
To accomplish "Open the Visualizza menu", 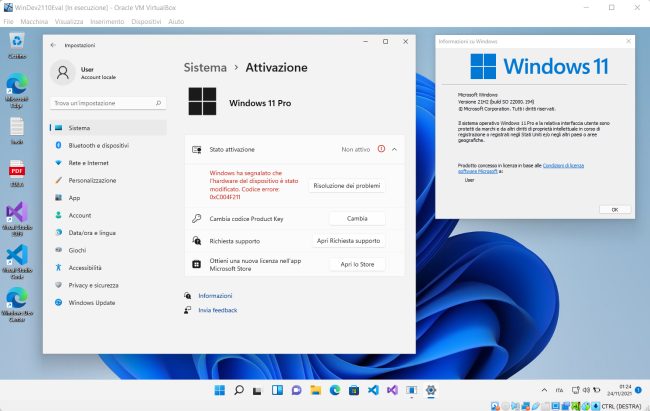I will point(69,22).
